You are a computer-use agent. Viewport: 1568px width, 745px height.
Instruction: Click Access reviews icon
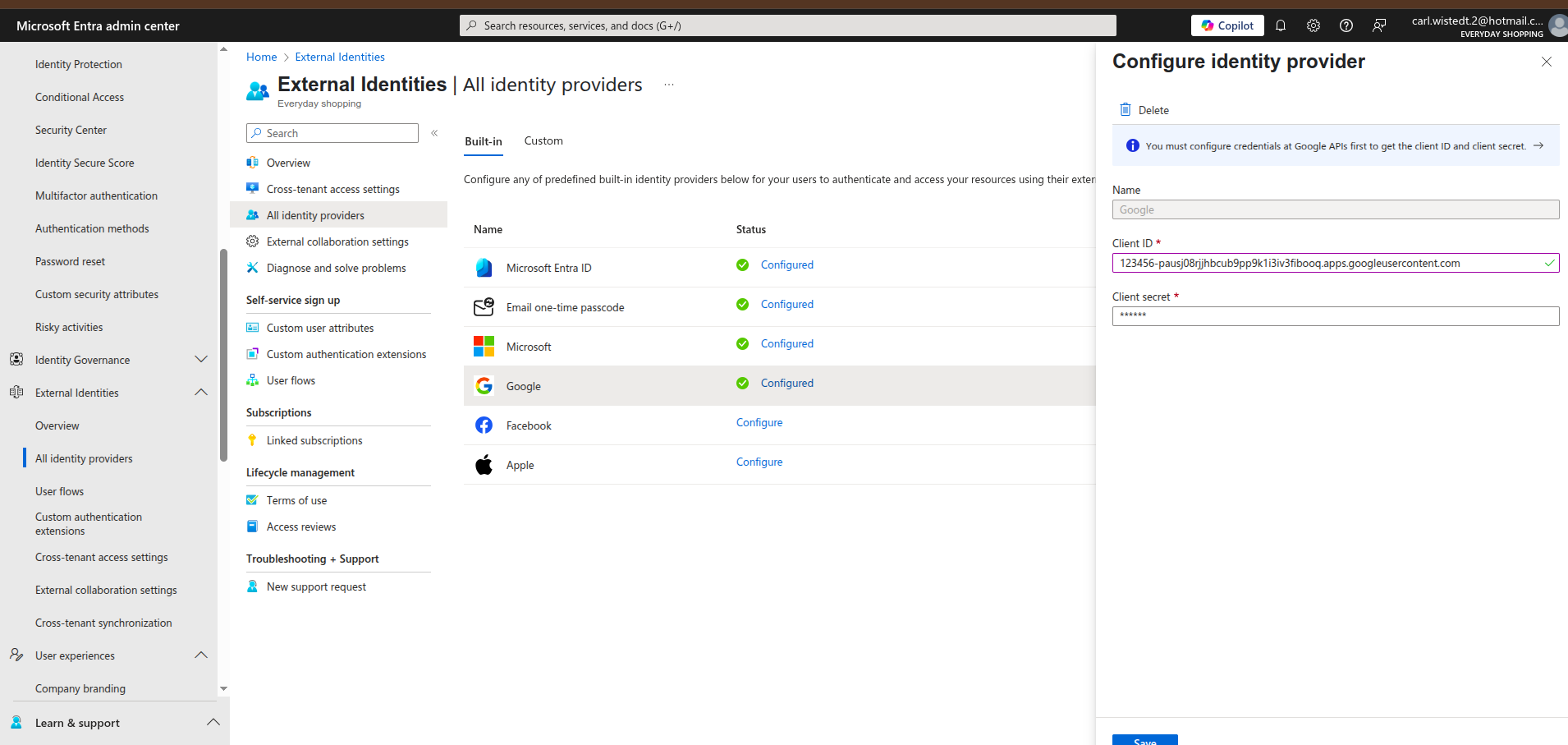tap(253, 527)
